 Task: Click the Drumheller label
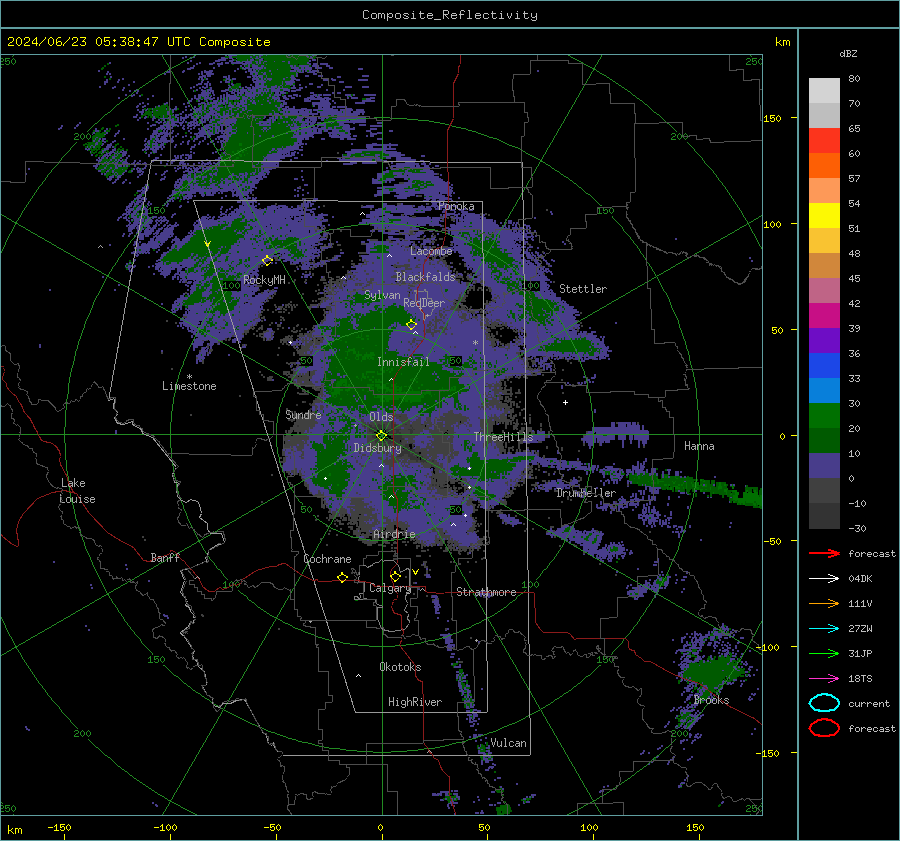click(x=586, y=493)
